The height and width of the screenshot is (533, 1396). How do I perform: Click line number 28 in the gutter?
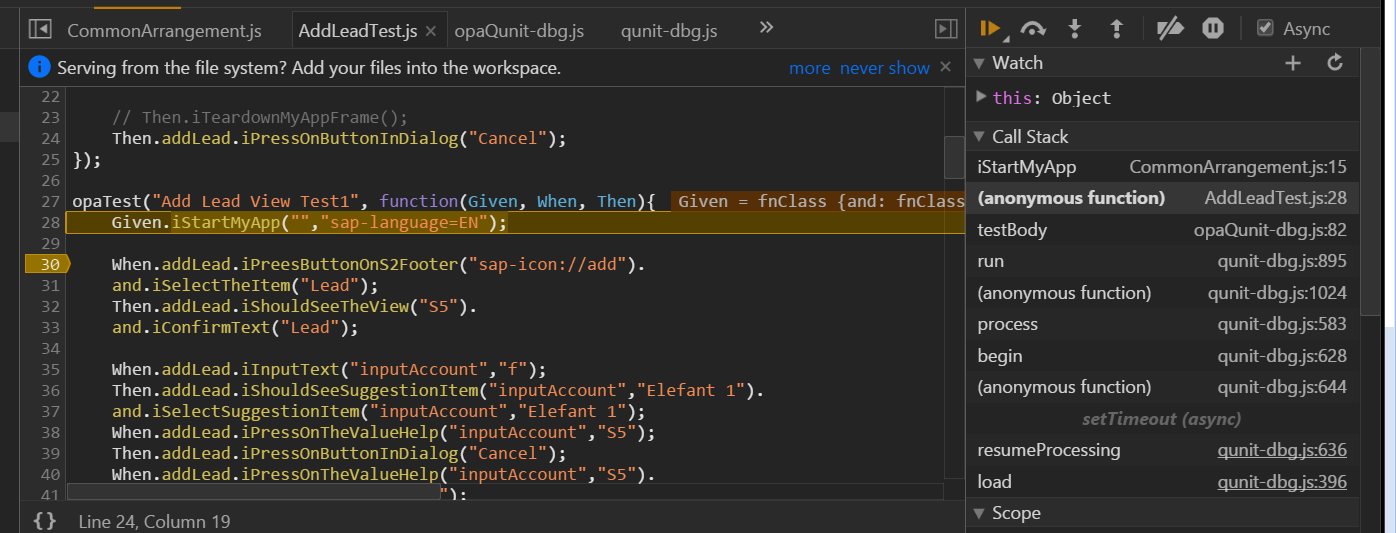coord(50,222)
